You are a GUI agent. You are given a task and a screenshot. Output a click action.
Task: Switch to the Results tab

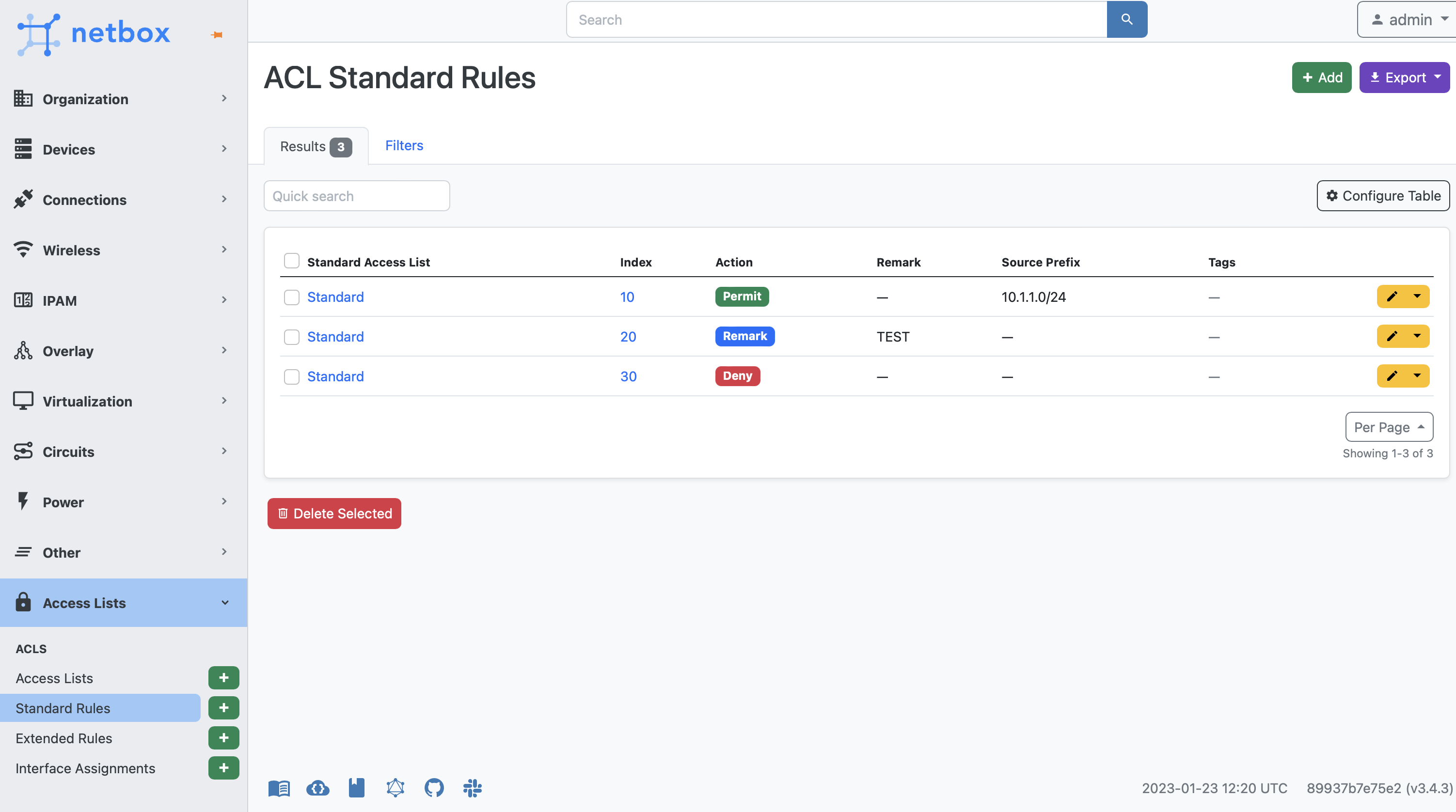pyautogui.click(x=314, y=145)
